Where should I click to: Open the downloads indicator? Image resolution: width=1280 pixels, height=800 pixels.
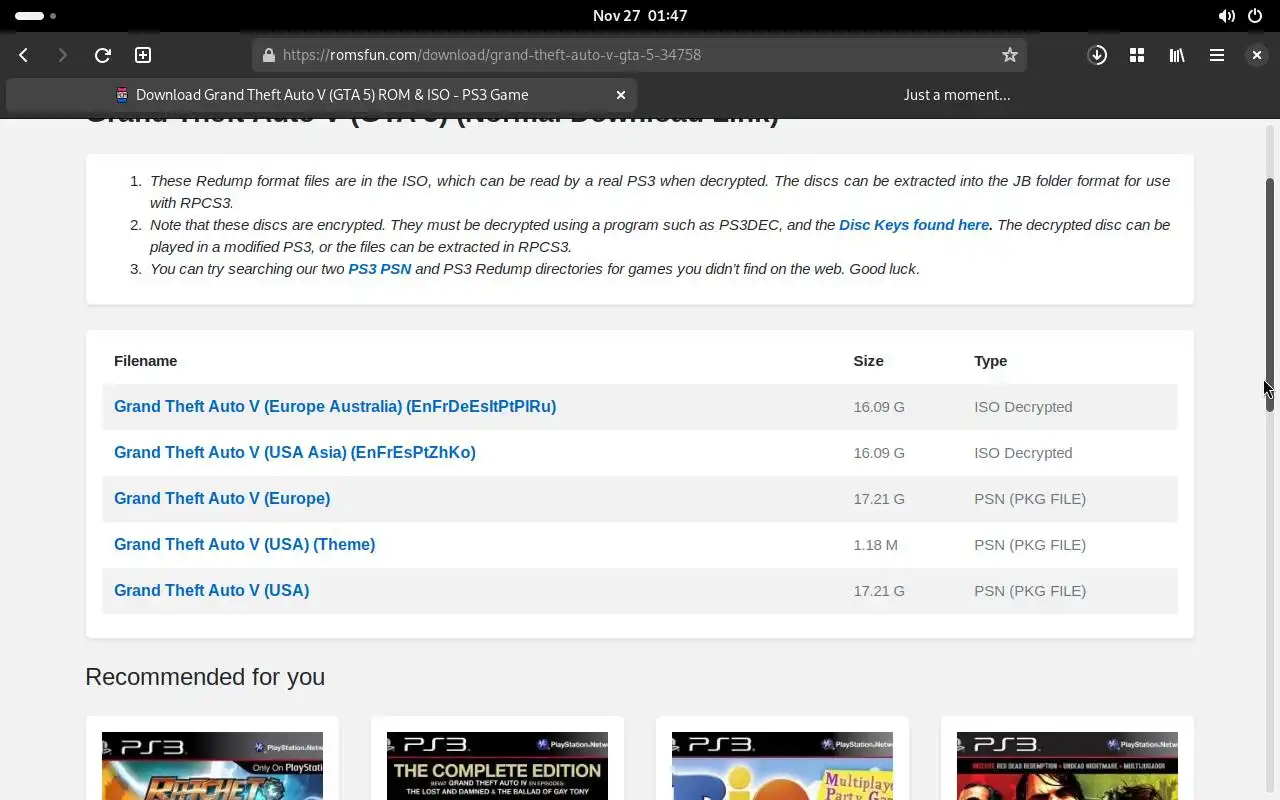pos(1097,55)
